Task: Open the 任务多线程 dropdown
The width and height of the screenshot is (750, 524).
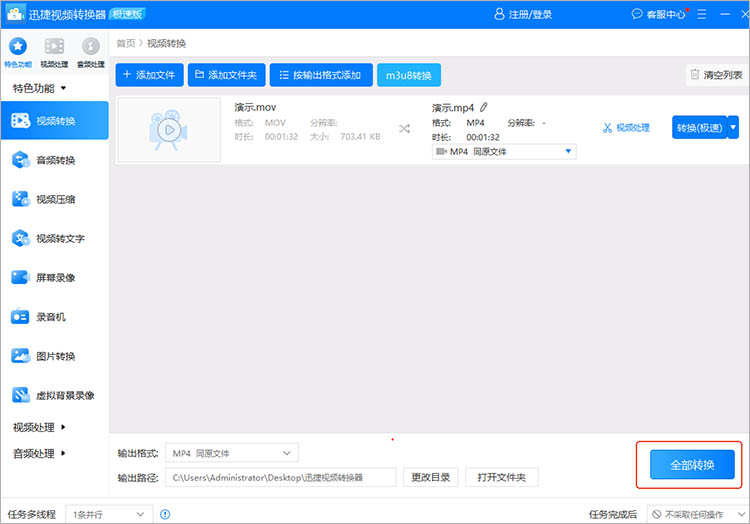Action: tap(109, 514)
